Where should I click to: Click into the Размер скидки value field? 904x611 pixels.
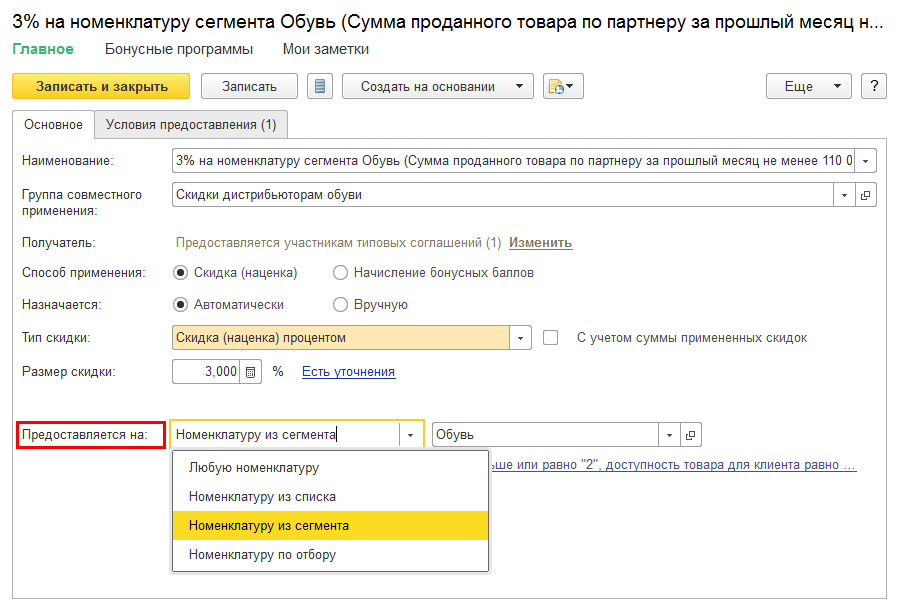pyautogui.click(x=207, y=372)
